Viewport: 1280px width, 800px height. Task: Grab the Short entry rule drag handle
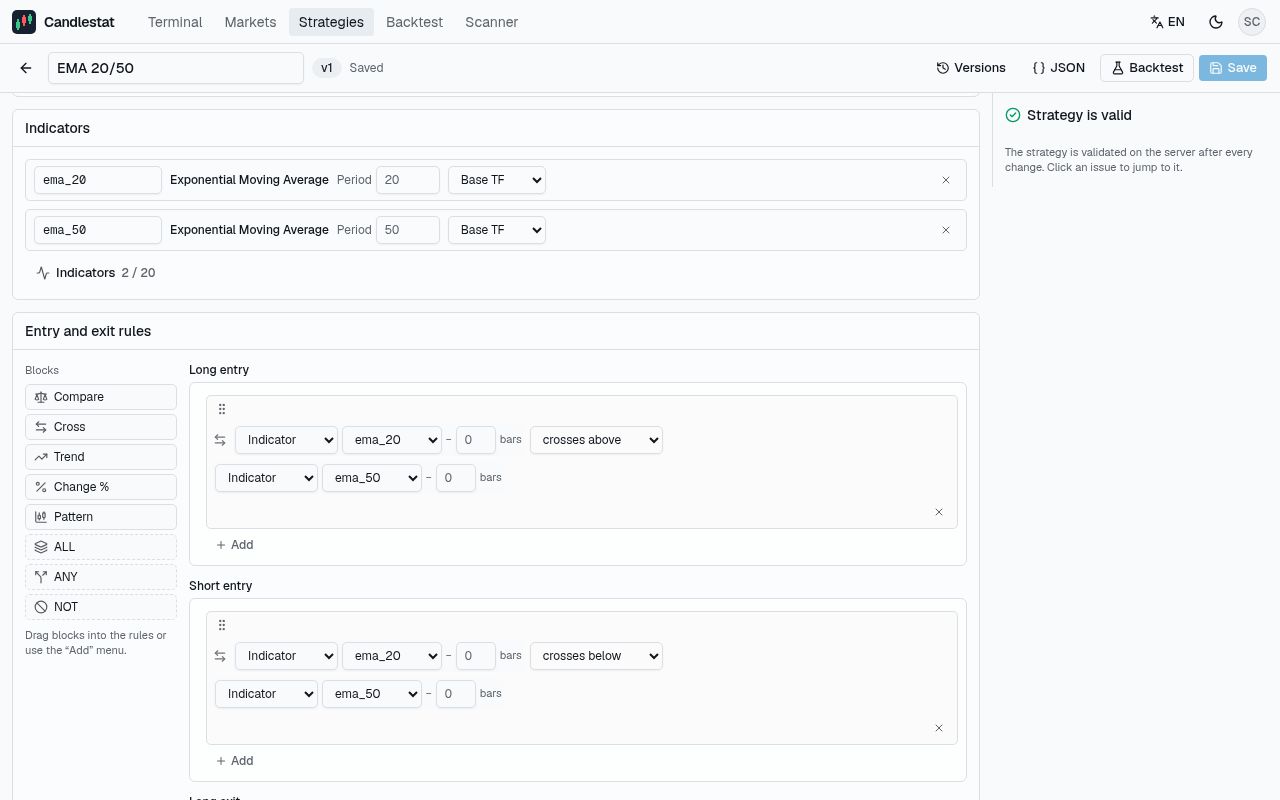click(222, 625)
